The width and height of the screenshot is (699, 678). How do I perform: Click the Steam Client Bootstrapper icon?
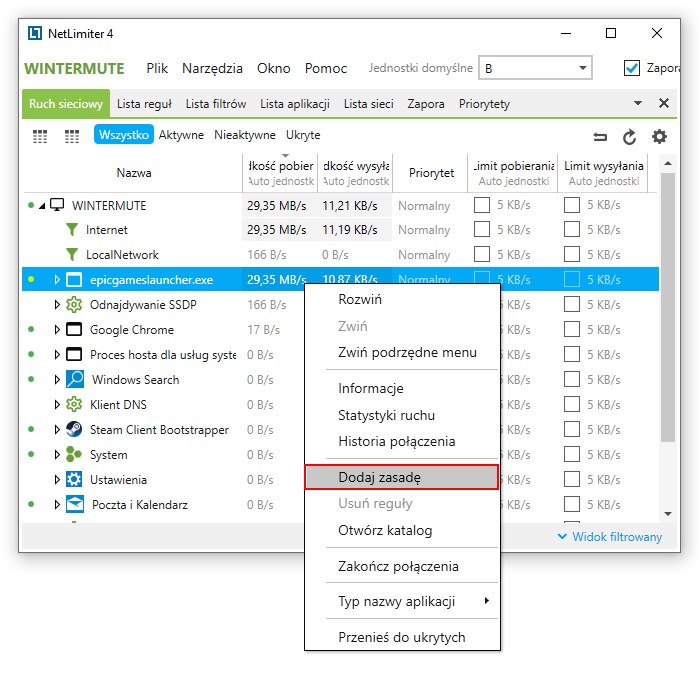[x=74, y=429]
